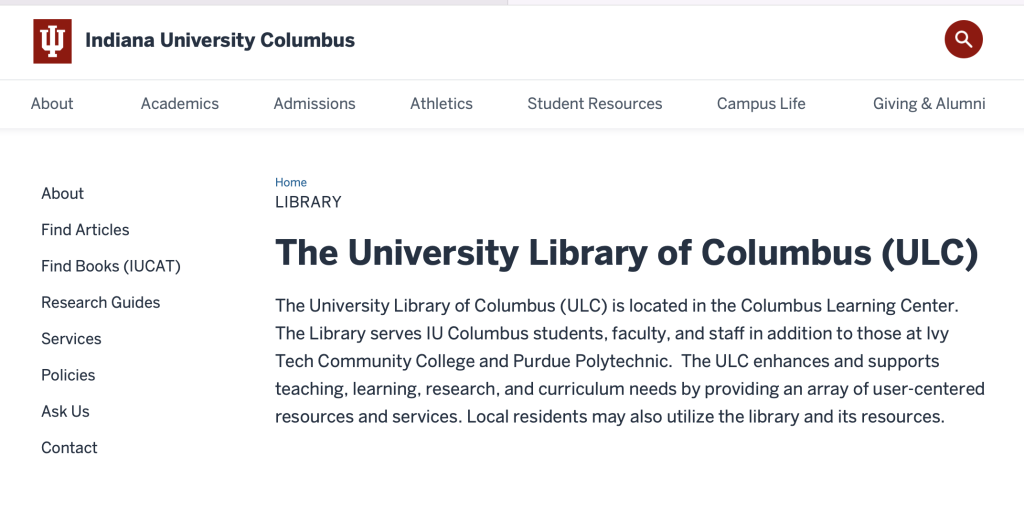Select Campus Life in the navigation bar

click(x=761, y=104)
